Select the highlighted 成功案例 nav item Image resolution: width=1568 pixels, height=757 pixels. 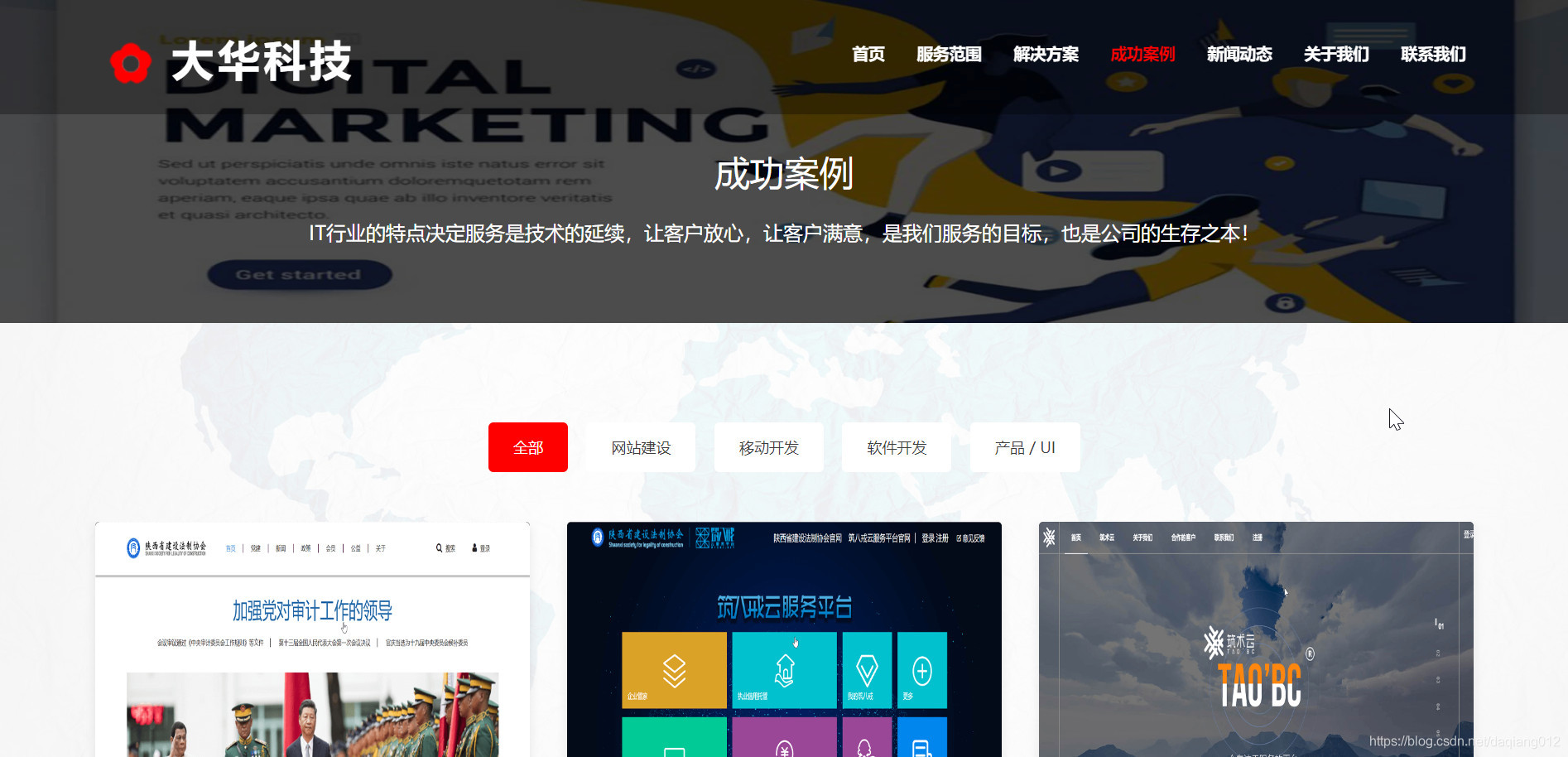click(1142, 55)
